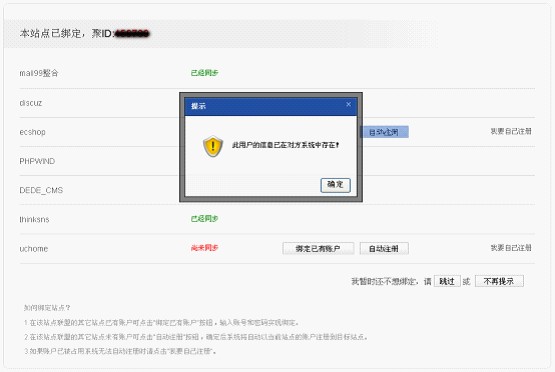The image size is (555, 372).
Task: Click the 跳过 button
Action: 447,281
